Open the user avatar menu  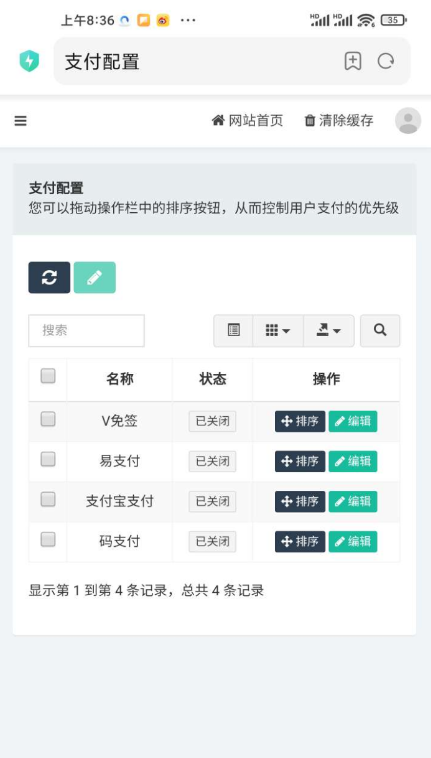click(408, 120)
